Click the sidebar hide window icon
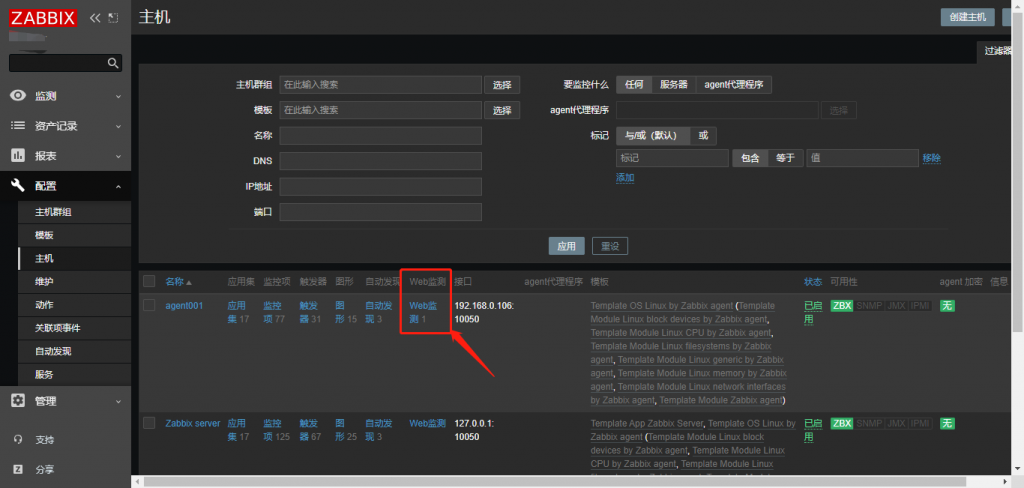Screen dimensions: 1024x488 [x=114, y=18]
